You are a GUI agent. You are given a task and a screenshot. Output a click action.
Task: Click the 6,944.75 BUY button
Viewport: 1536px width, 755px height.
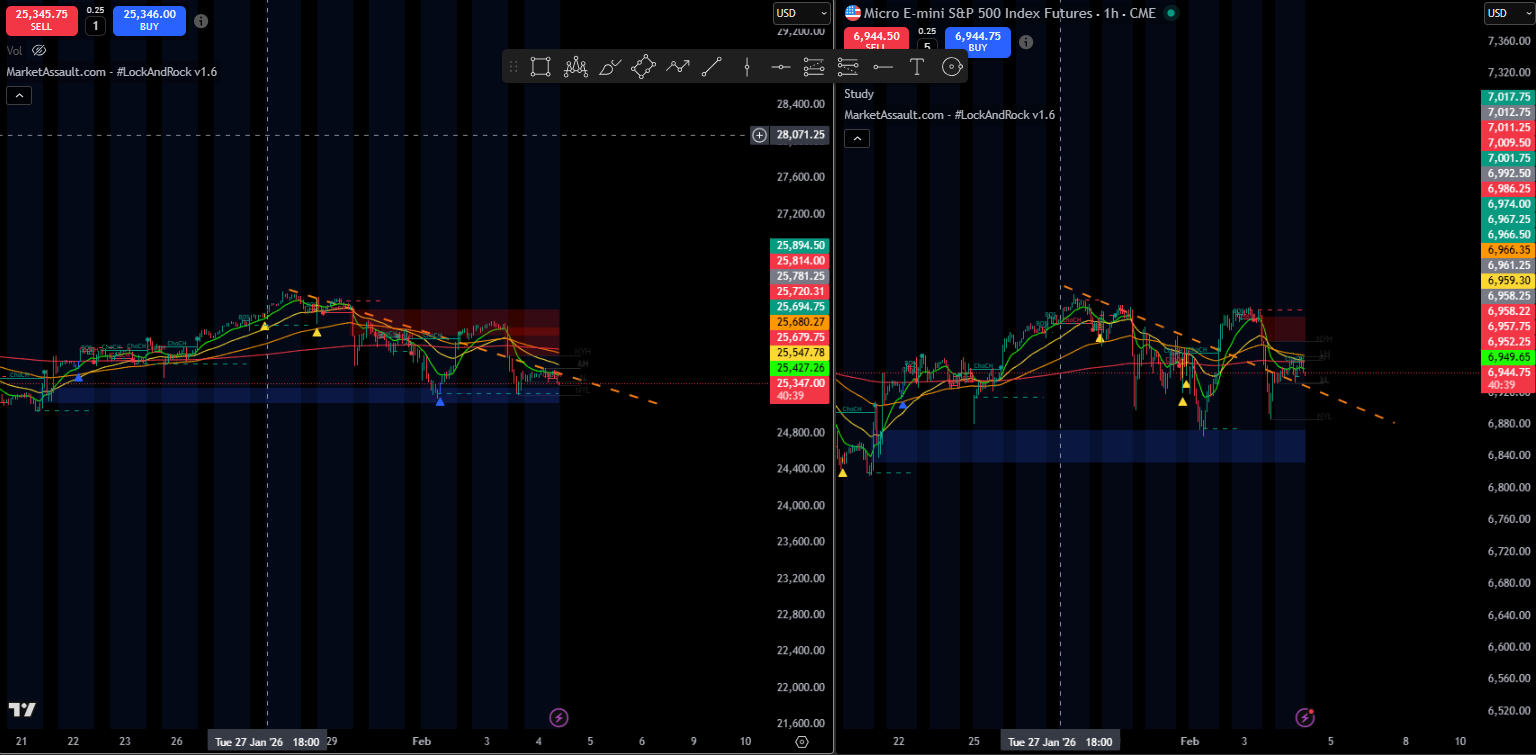point(977,41)
